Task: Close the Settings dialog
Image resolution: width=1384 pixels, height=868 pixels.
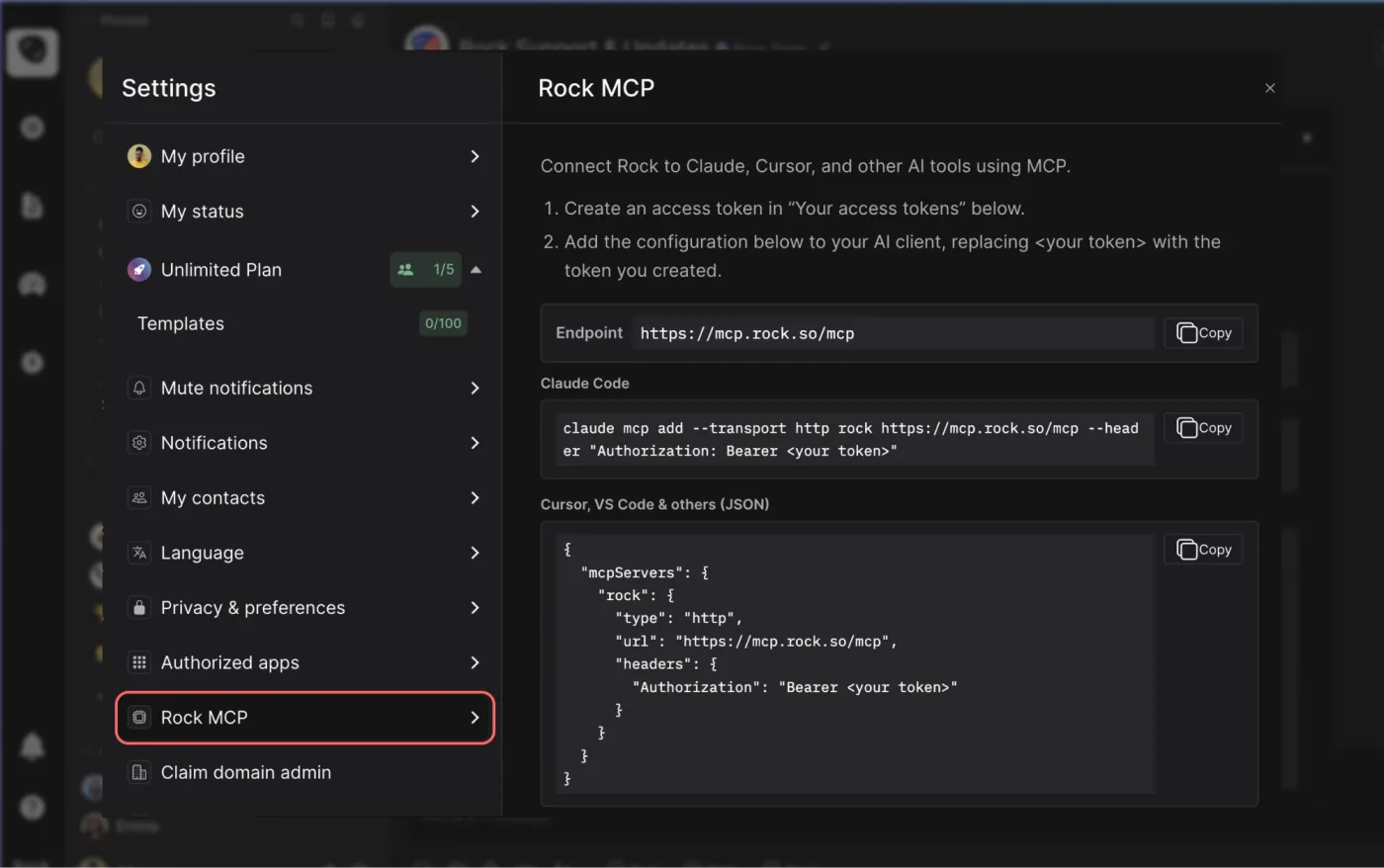Action: coord(1270,88)
